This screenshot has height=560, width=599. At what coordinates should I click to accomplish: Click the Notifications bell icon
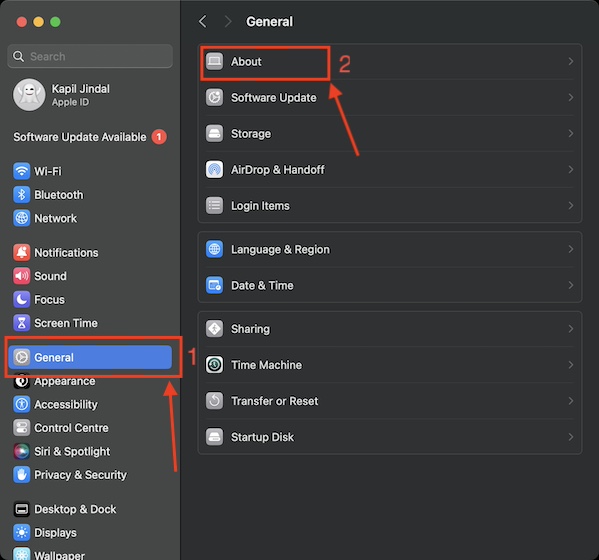tap(21, 252)
